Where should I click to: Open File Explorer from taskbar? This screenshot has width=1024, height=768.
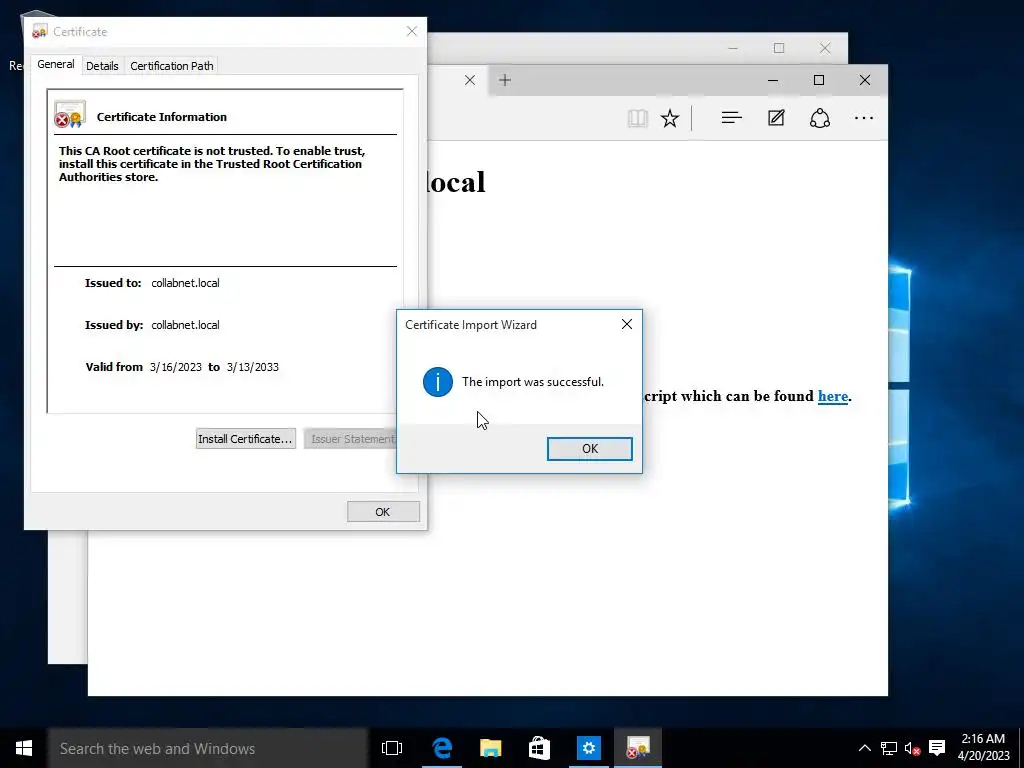tap(490, 748)
